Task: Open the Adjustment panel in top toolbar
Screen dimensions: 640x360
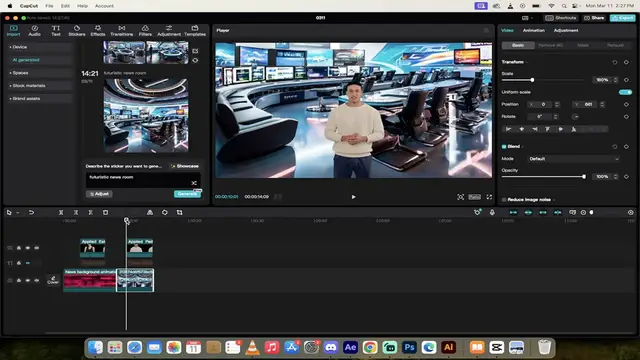Action: pyautogui.click(x=169, y=31)
